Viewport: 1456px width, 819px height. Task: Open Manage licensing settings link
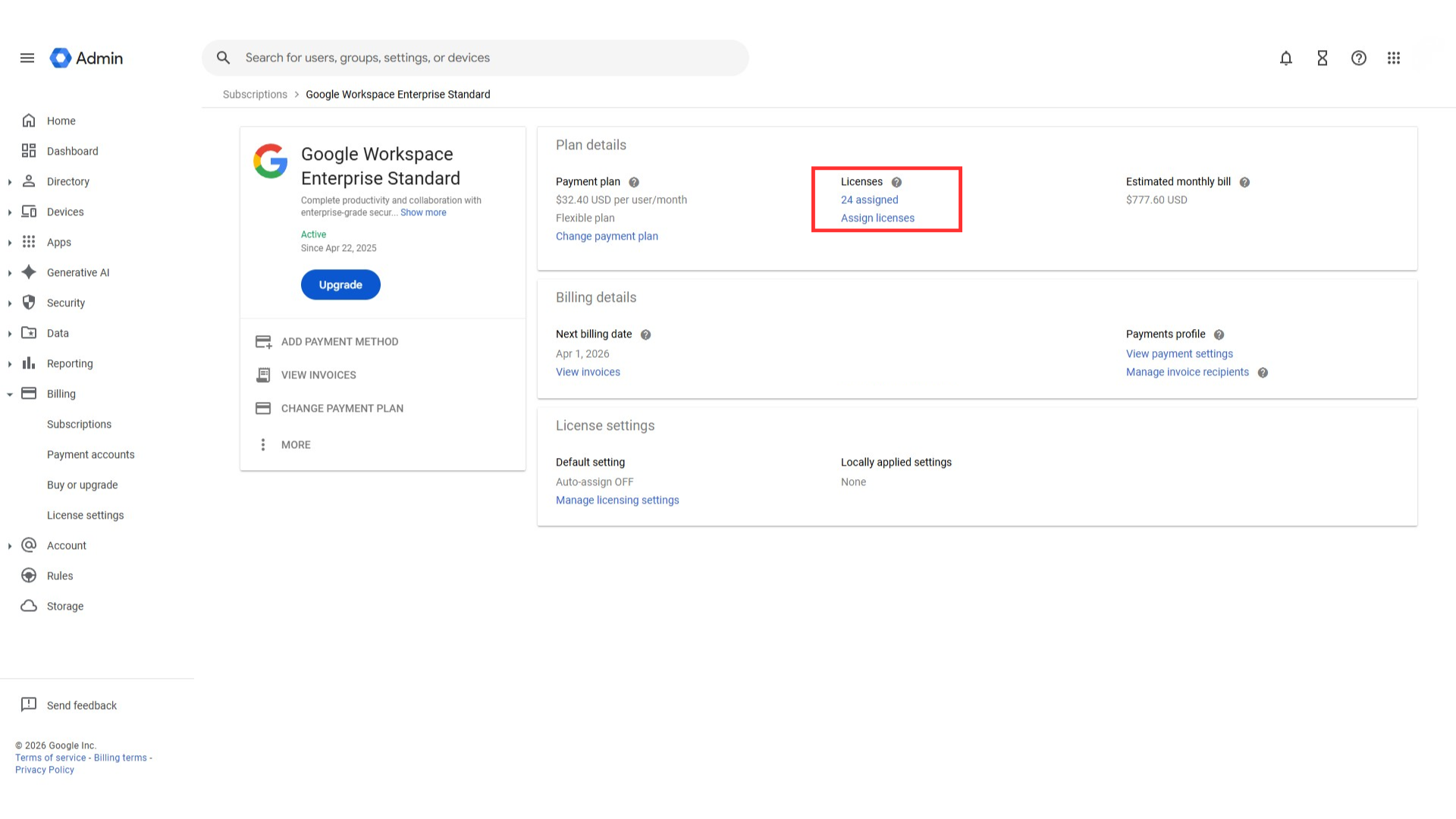617,500
